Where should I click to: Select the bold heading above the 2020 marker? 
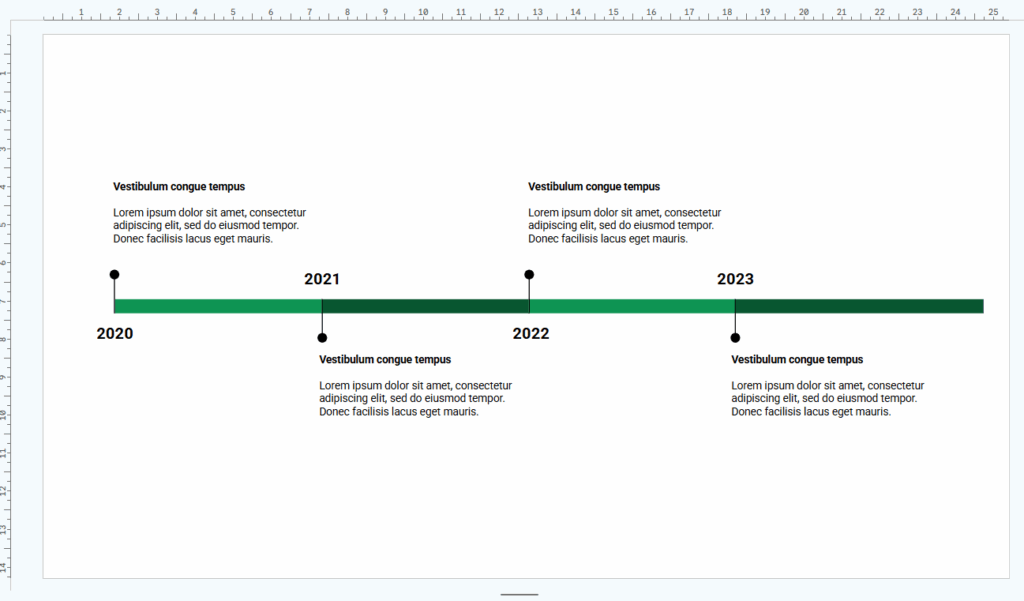click(179, 187)
